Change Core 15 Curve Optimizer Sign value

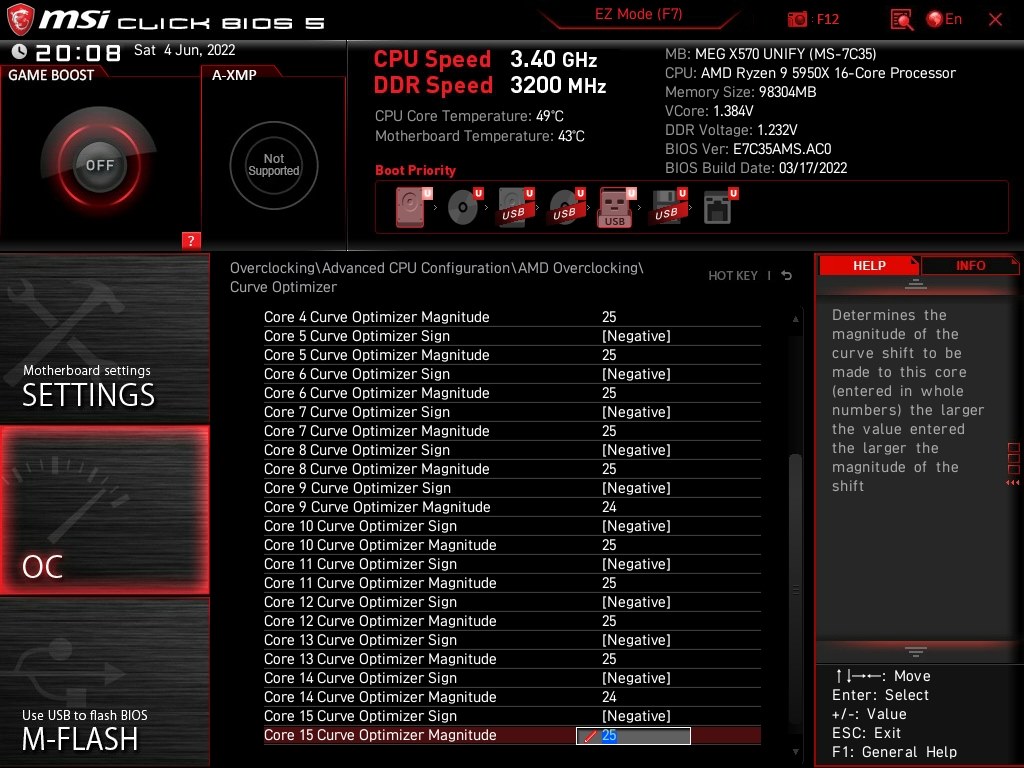coord(636,716)
